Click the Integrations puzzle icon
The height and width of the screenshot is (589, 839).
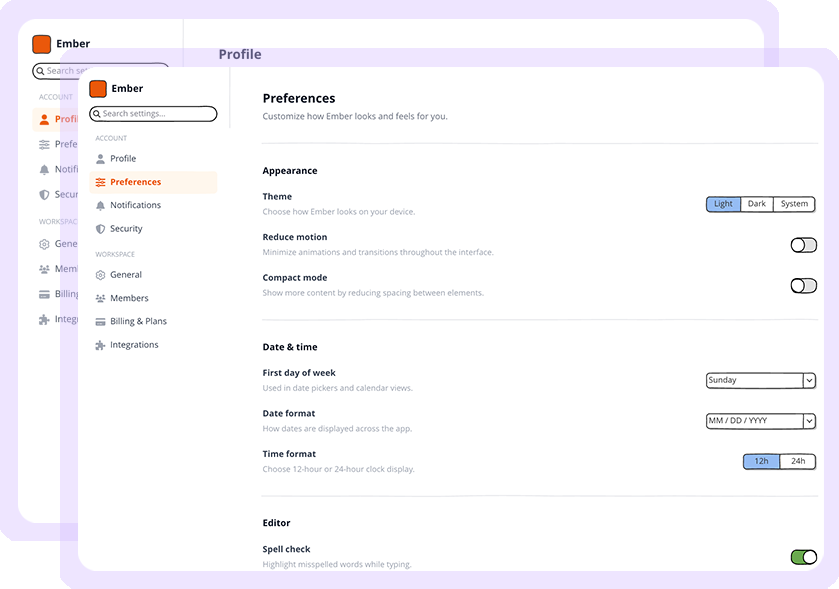(100, 345)
